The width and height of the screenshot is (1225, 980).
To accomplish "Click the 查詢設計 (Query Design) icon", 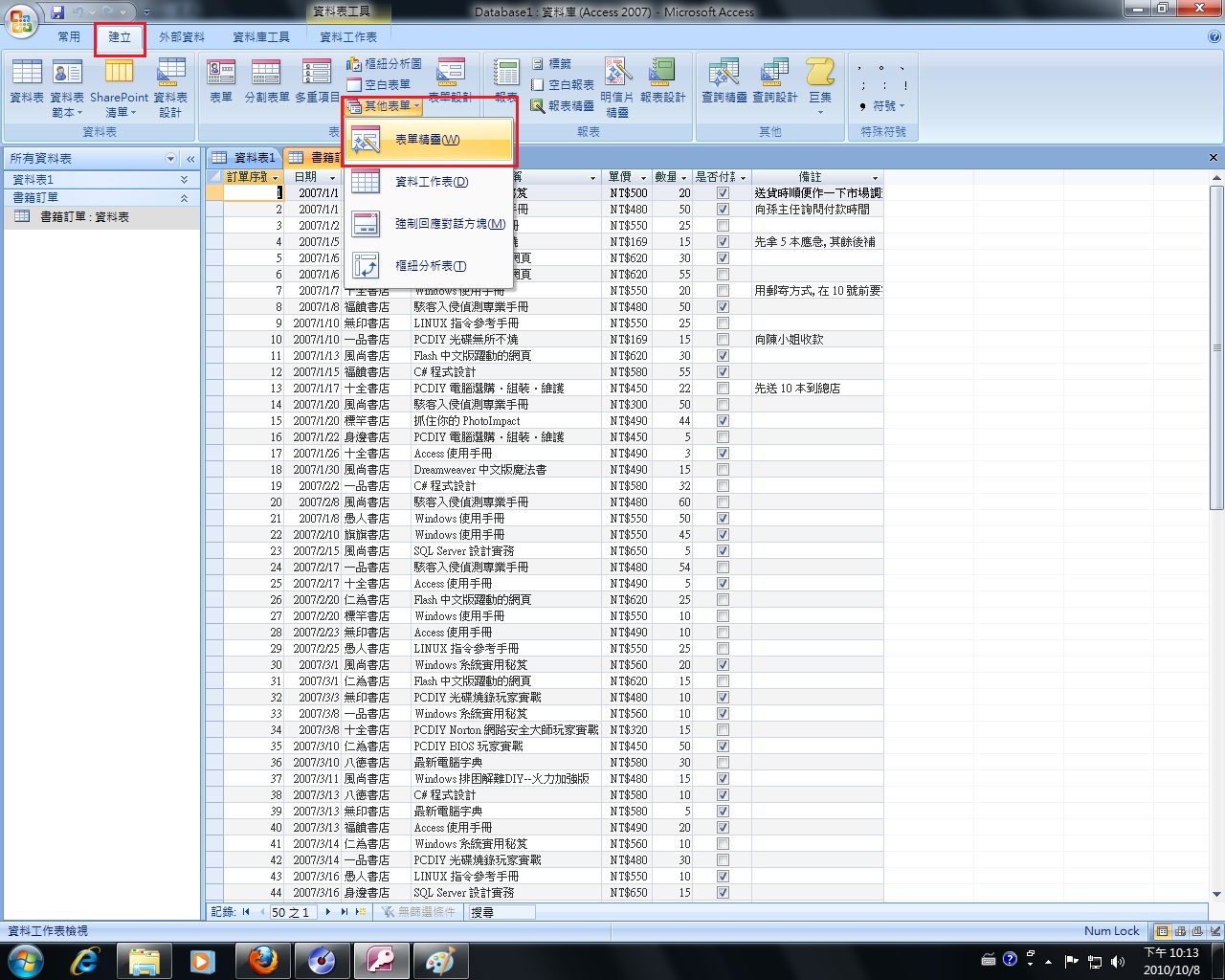I will pos(774,81).
